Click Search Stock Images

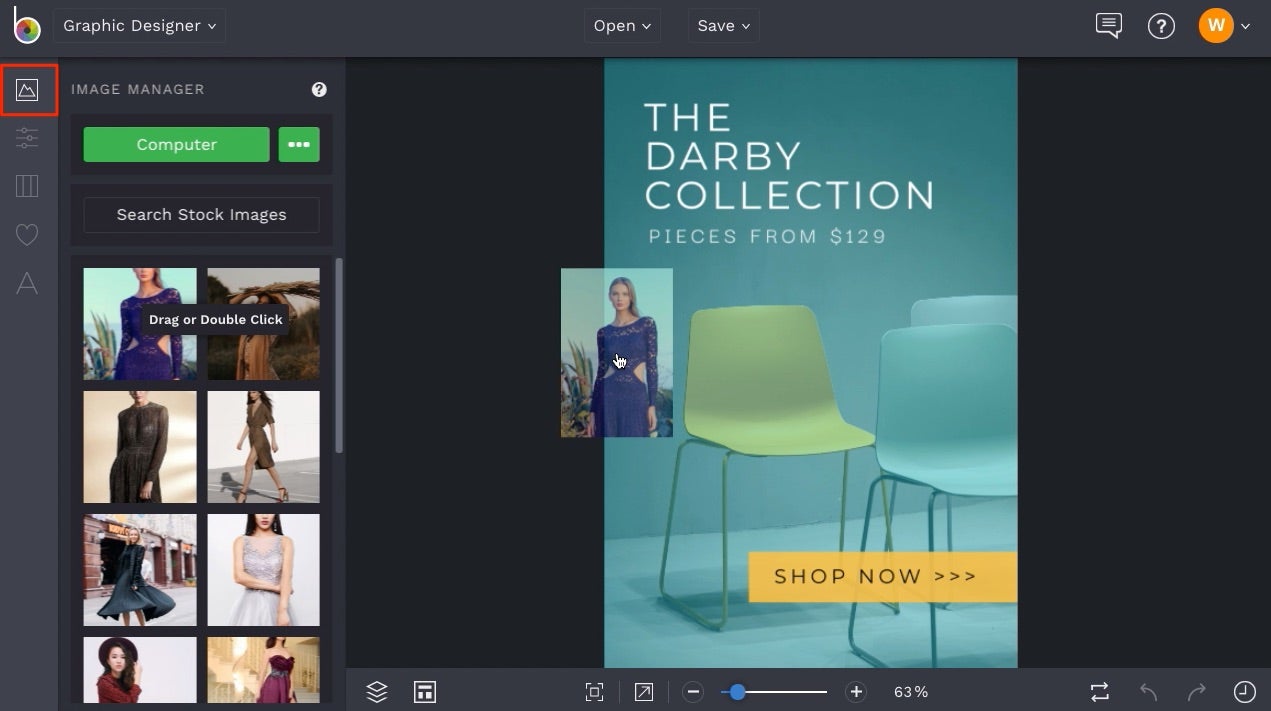tap(201, 214)
